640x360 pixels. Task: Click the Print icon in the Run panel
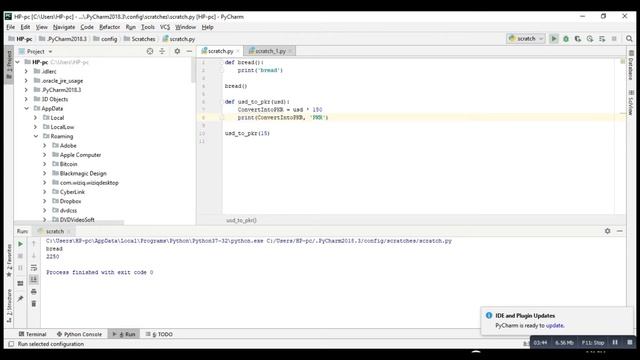click(34, 291)
